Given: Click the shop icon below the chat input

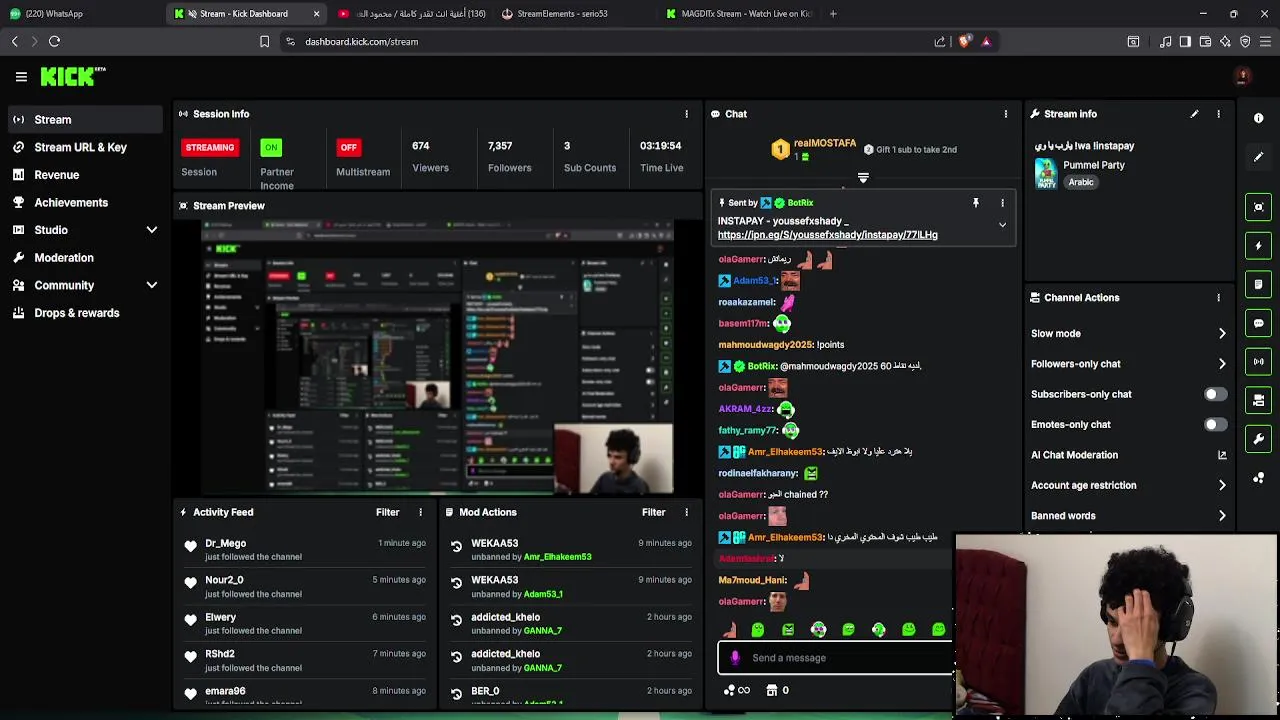Looking at the screenshot, I should 772,690.
